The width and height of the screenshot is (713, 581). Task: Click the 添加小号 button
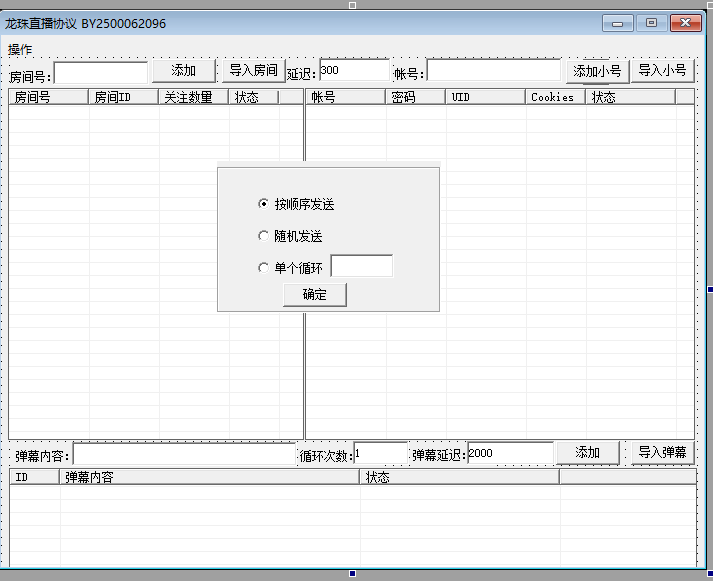597,71
